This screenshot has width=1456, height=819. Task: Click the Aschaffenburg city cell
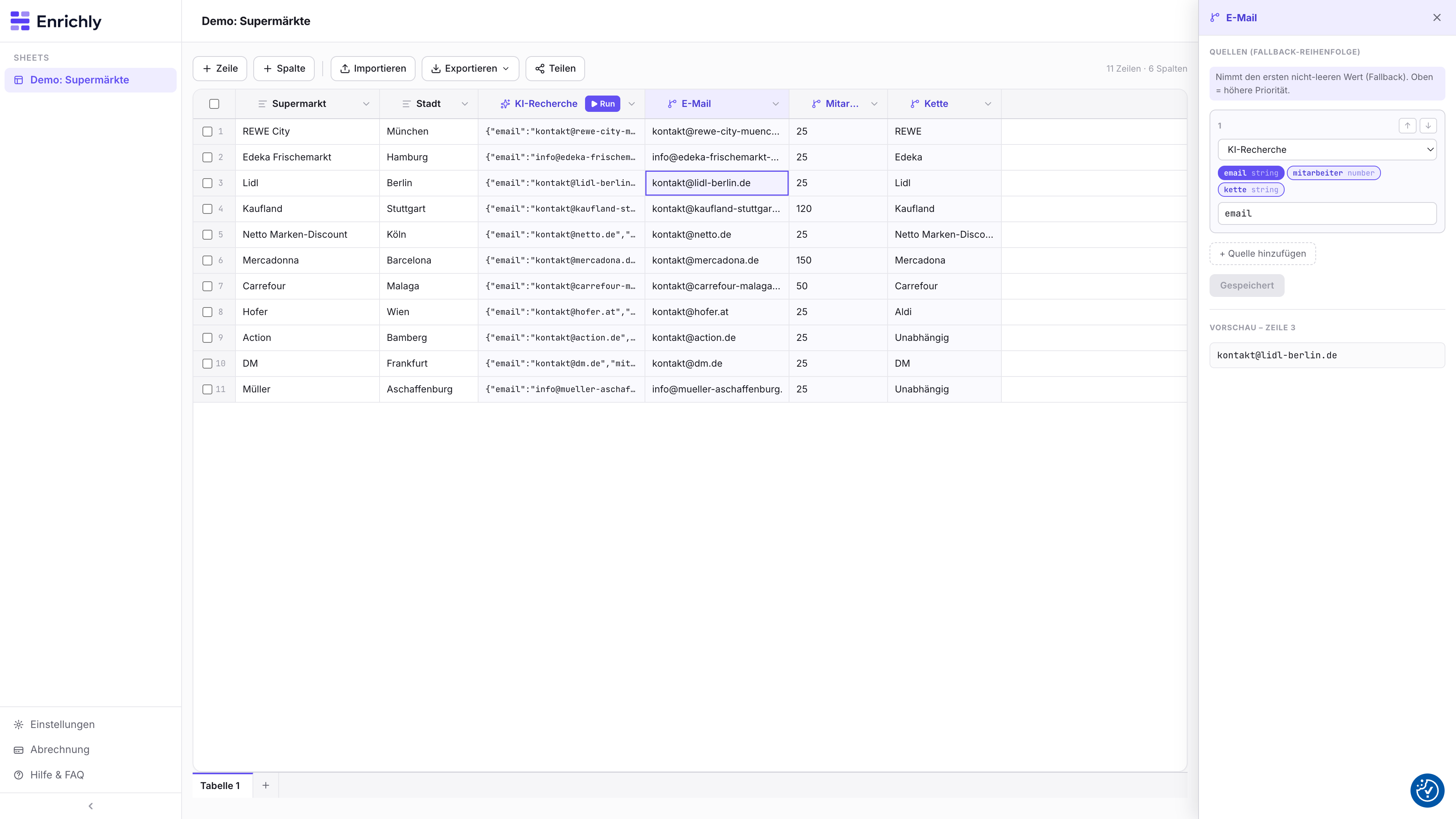pyautogui.click(x=428, y=389)
